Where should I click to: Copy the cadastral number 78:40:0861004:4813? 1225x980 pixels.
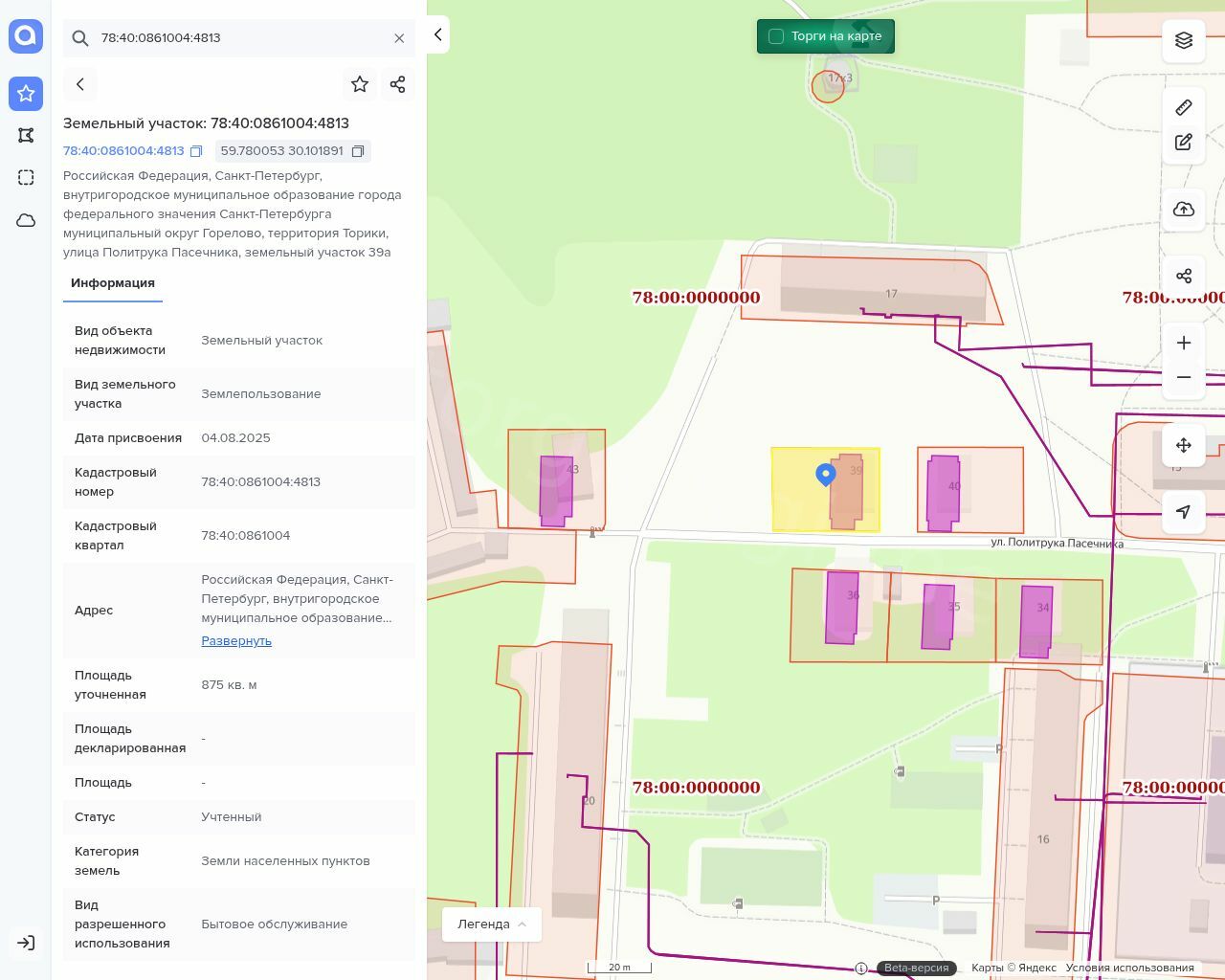click(196, 151)
